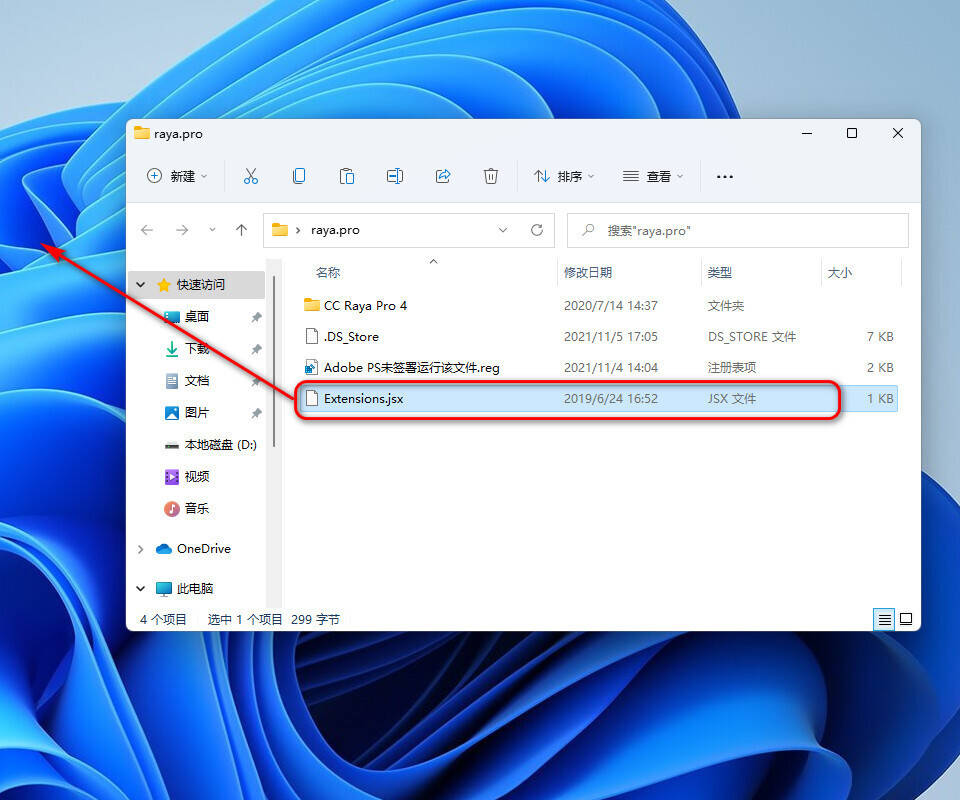Screen dimensions: 960x800
Task: Open the 新建 (New) dropdown menu
Action: [x=177, y=176]
